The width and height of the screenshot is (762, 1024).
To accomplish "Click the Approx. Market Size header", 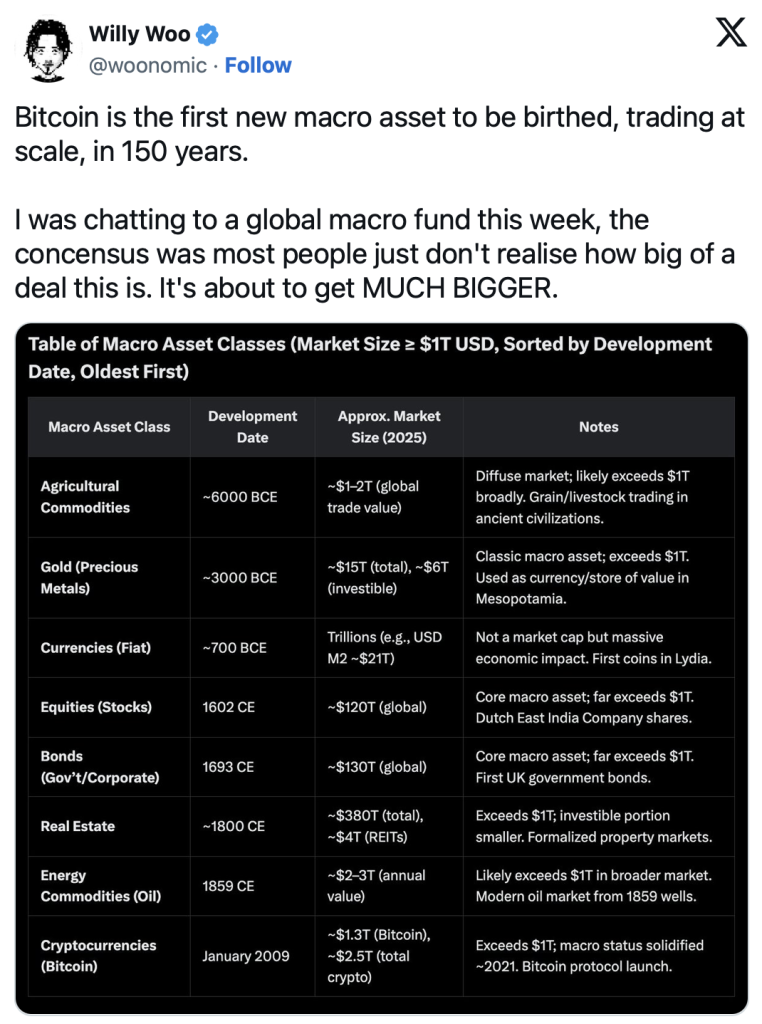I will [389, 426].
